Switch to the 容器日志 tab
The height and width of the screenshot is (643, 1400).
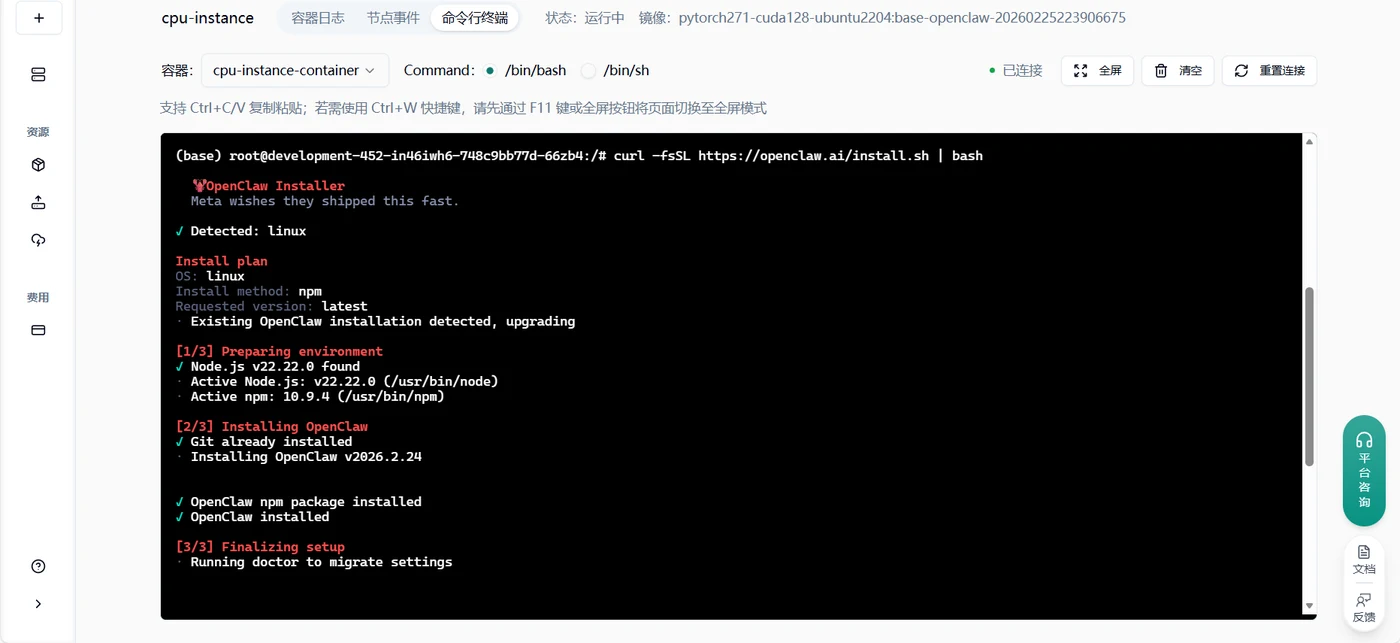pos(318,18)
